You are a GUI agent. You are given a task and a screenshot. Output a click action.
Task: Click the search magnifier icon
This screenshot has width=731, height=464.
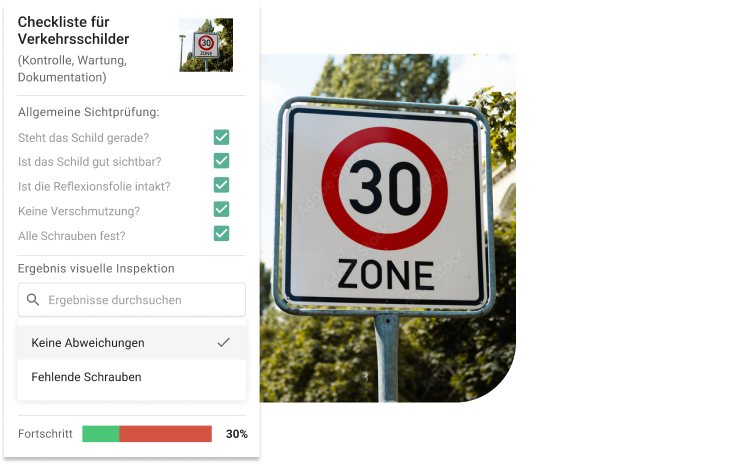coord(33,299)
